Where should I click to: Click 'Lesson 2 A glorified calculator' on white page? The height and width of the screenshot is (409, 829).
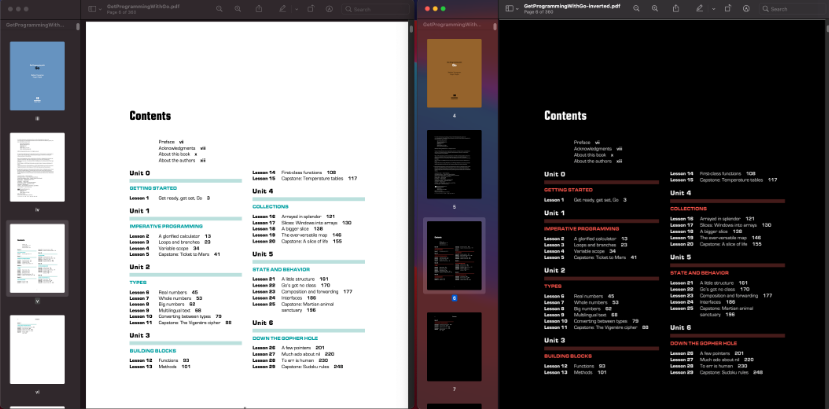(170, 236)
